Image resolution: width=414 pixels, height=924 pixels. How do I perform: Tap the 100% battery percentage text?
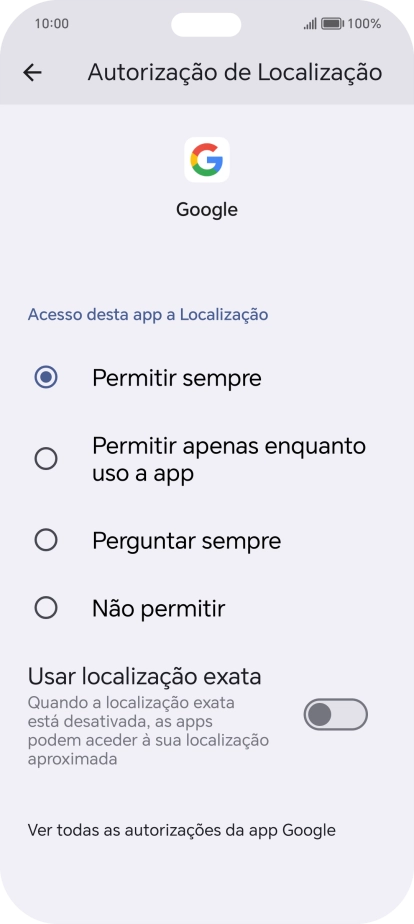[x=364, y=24]
